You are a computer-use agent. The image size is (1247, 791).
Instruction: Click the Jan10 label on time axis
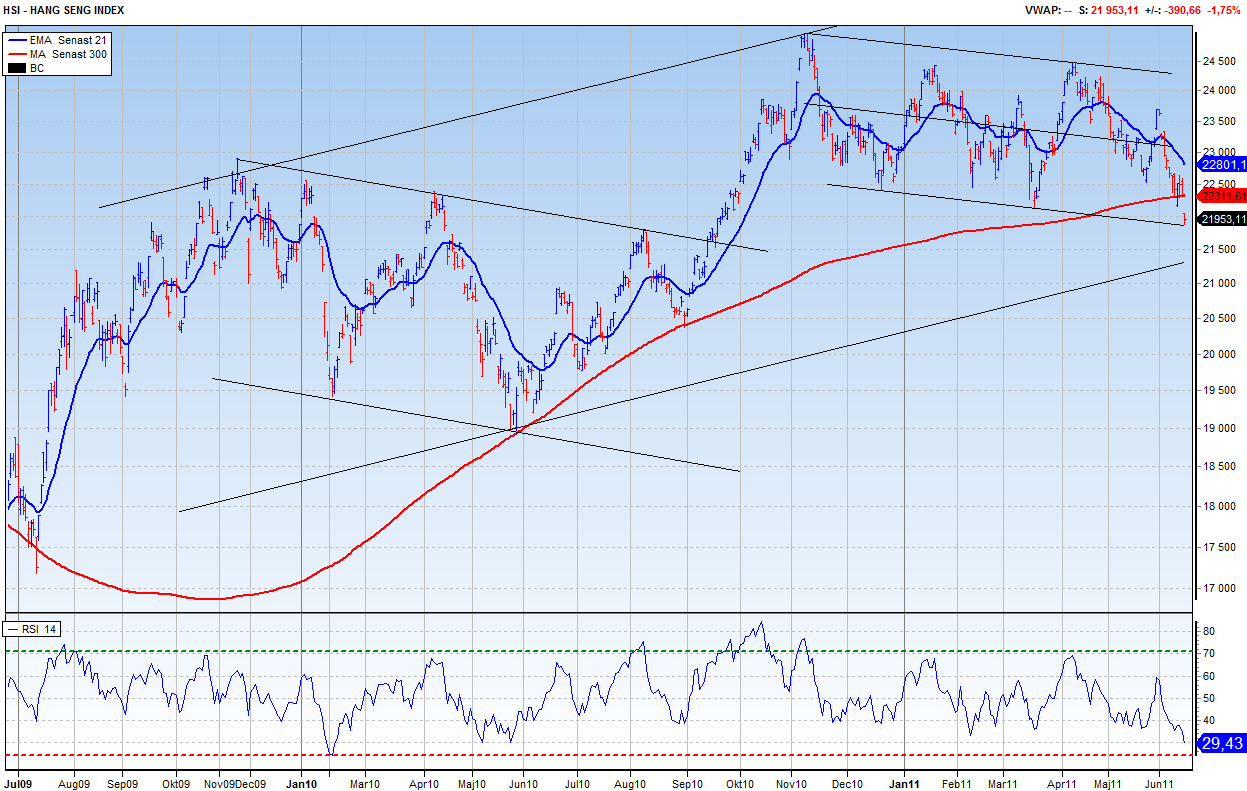click(302, 784)
